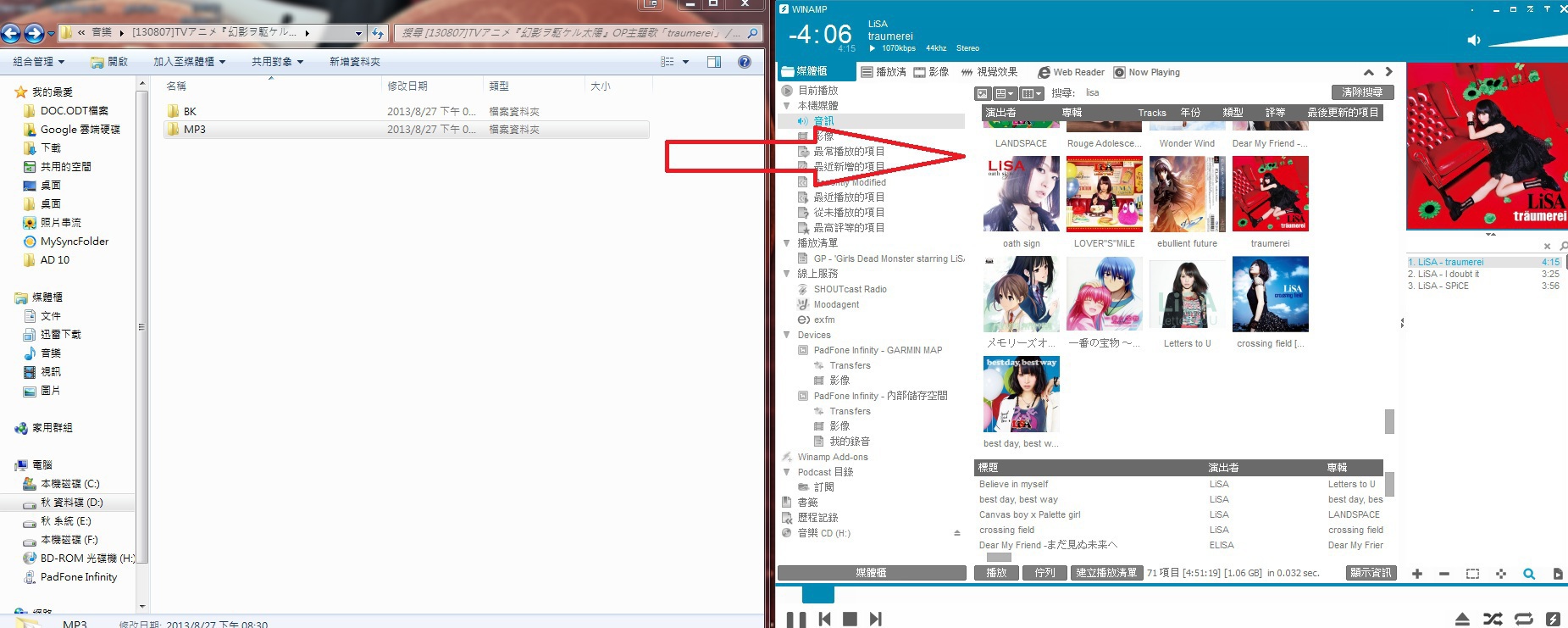Click the 佇列 queue button
The width and height of the screenshot is (1568, 628).
click(x=1044, y=573)
